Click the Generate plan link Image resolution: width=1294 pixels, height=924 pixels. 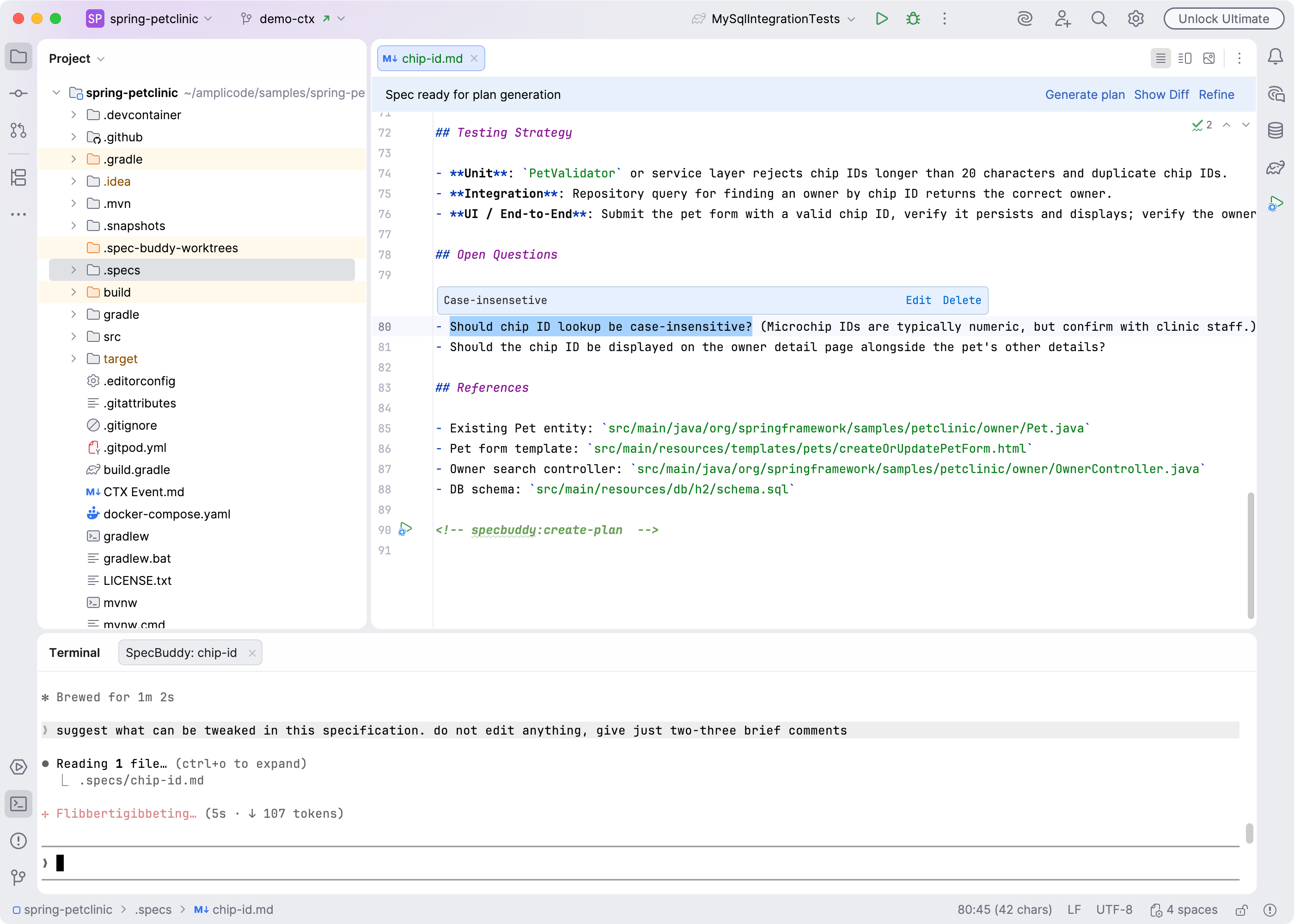(x=1085, y=94)
